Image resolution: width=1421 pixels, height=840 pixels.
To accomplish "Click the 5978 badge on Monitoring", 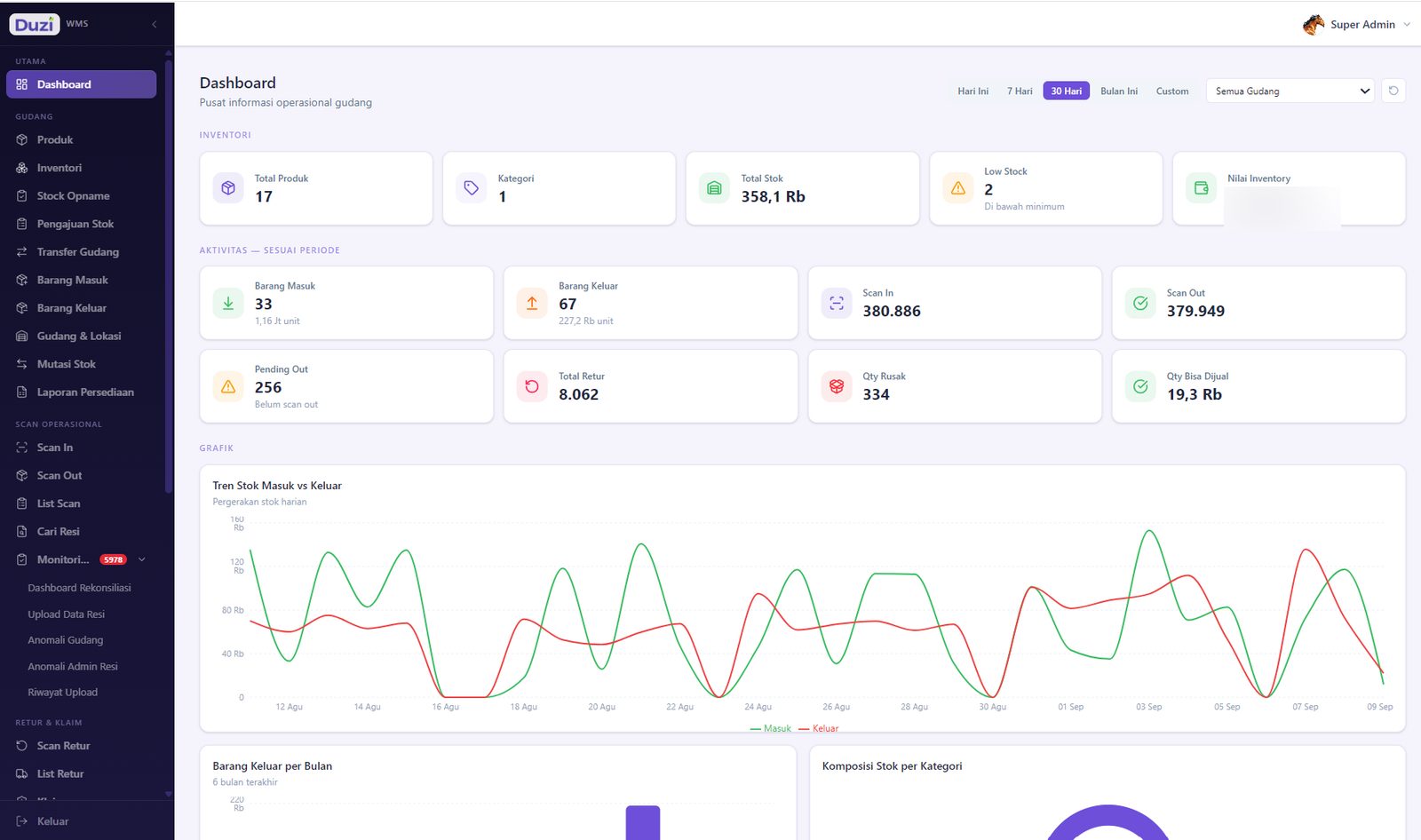I will pyautogui.click(x=113, y=559).
